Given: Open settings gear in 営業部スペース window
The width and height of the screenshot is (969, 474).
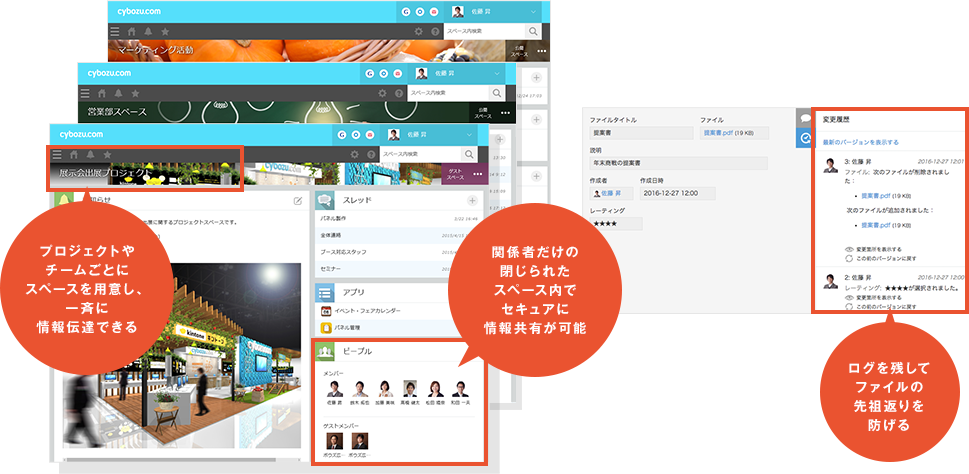Looking at the screenshot, I should 383,93.
